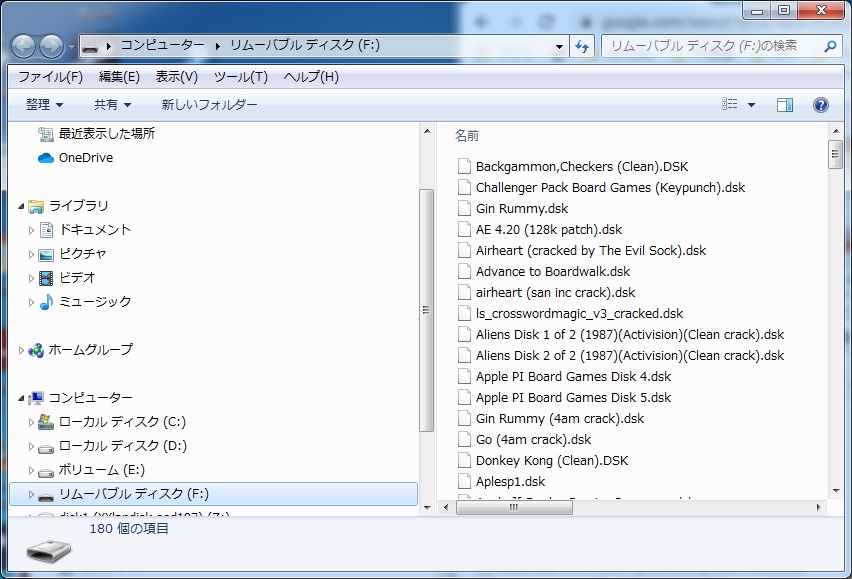Select Apple PI Board Games Disk 5.dsk
The width and height of the screenshot is (852, 579).
[x=573, y=398]
